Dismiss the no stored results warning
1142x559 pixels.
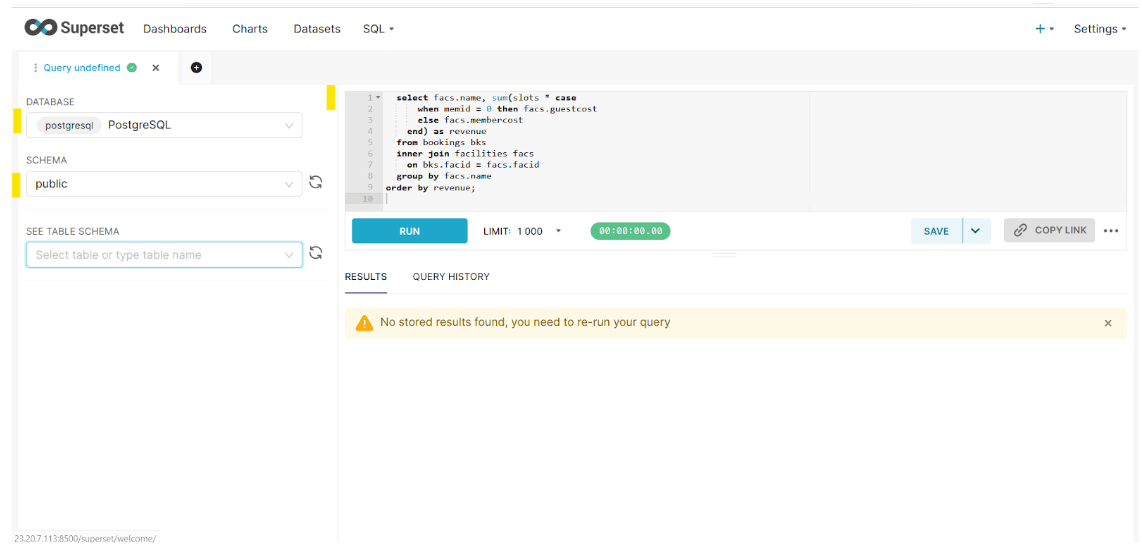(1108, 323)
